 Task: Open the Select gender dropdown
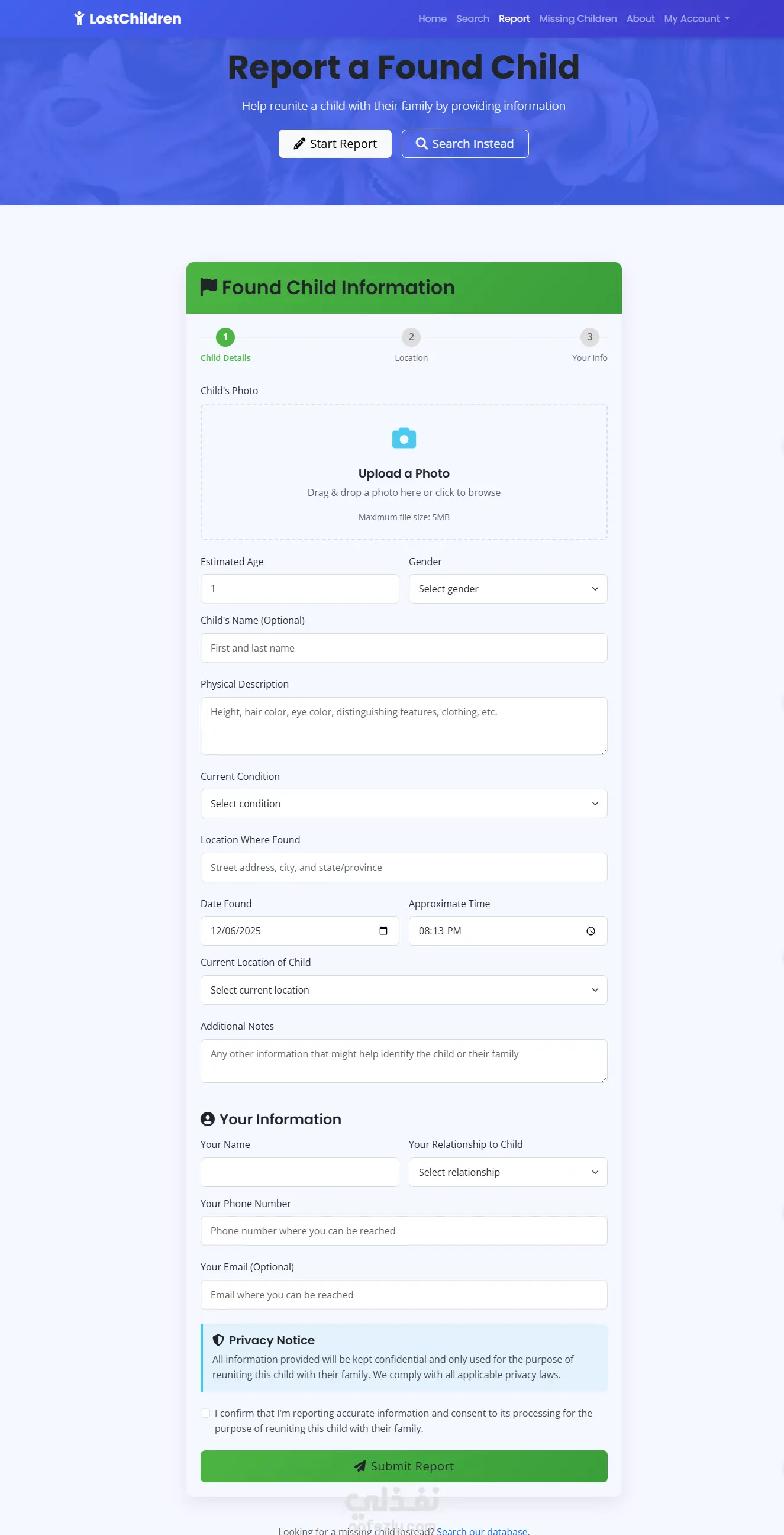click(x=508, y=589)
